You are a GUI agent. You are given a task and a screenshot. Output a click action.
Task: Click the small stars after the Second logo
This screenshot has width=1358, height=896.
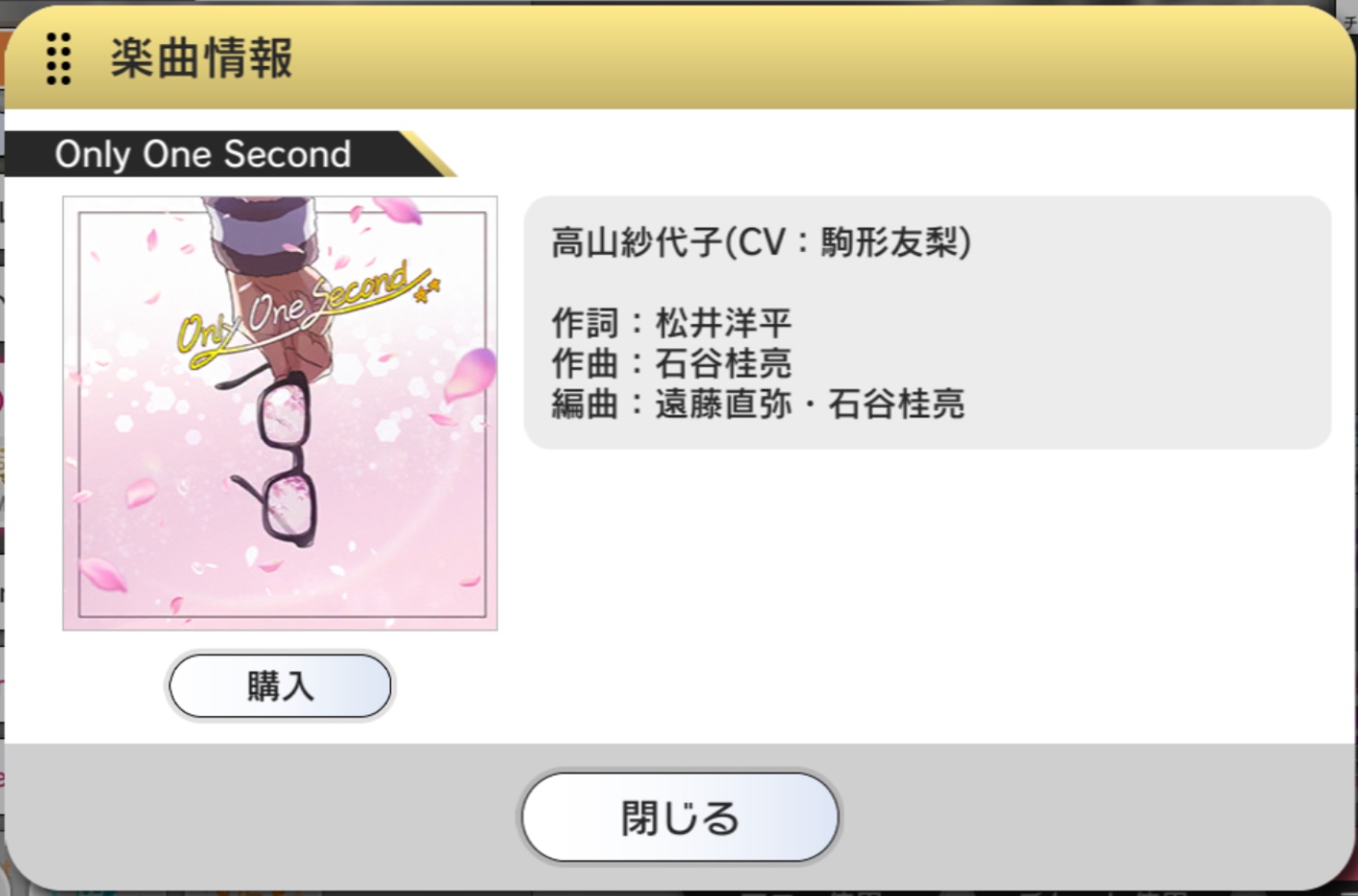coord(427,291)
